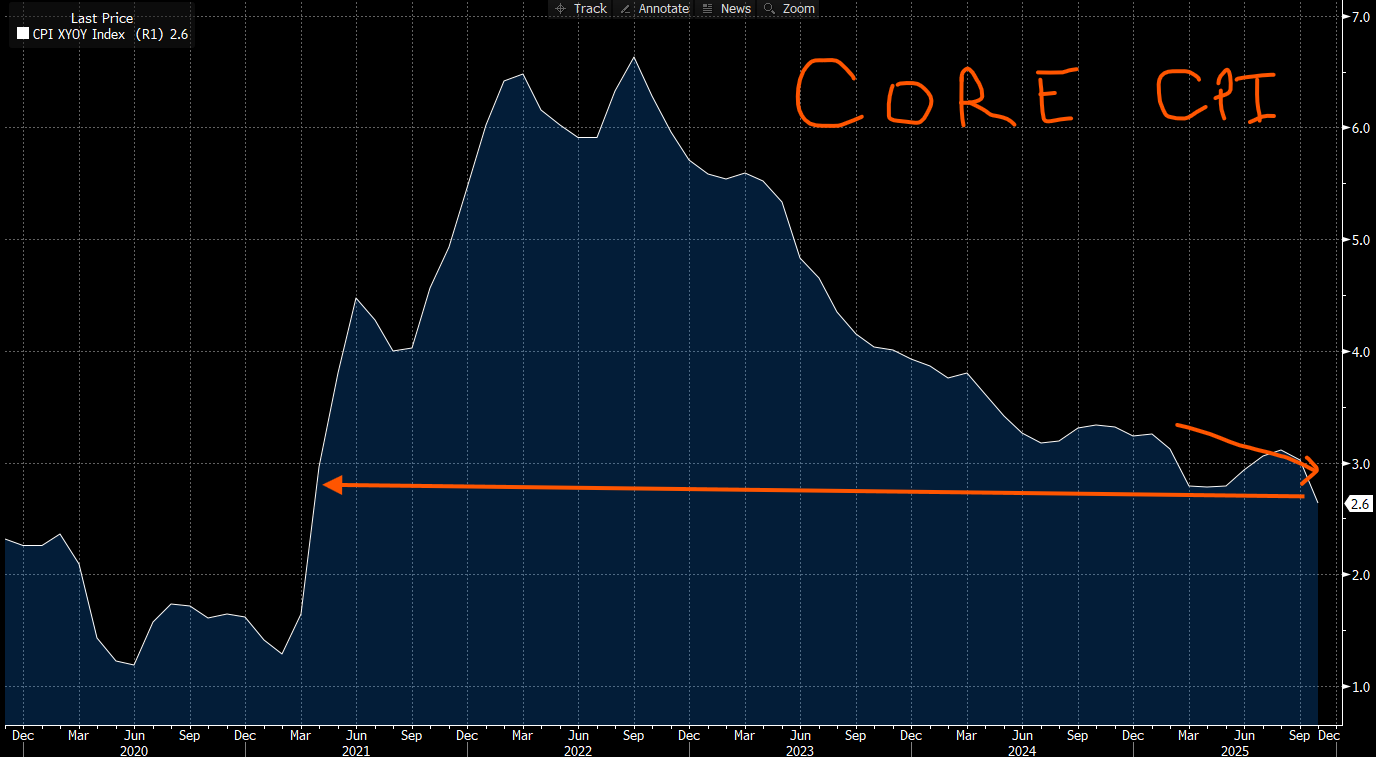
Task: Click the 2021 year label on time axis
Action: pos(356,749)
